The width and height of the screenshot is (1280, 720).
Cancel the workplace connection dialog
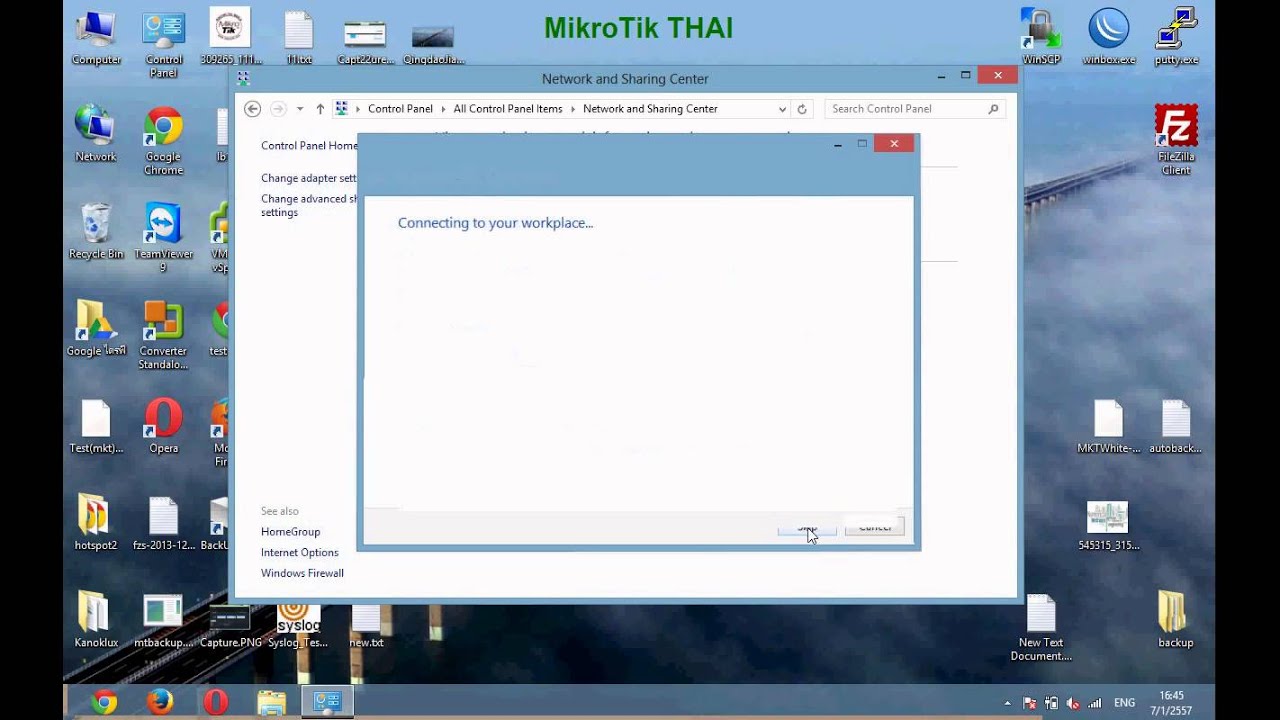(874, 527)
